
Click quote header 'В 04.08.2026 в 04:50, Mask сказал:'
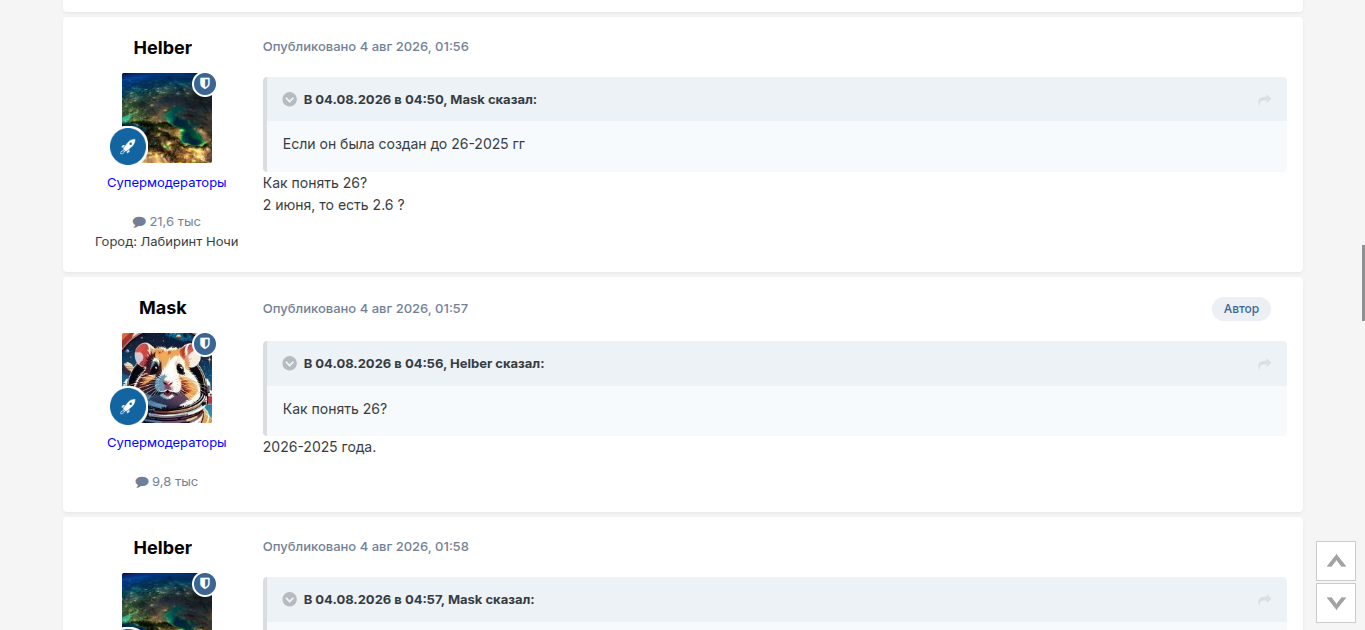(x=420, y=100)
